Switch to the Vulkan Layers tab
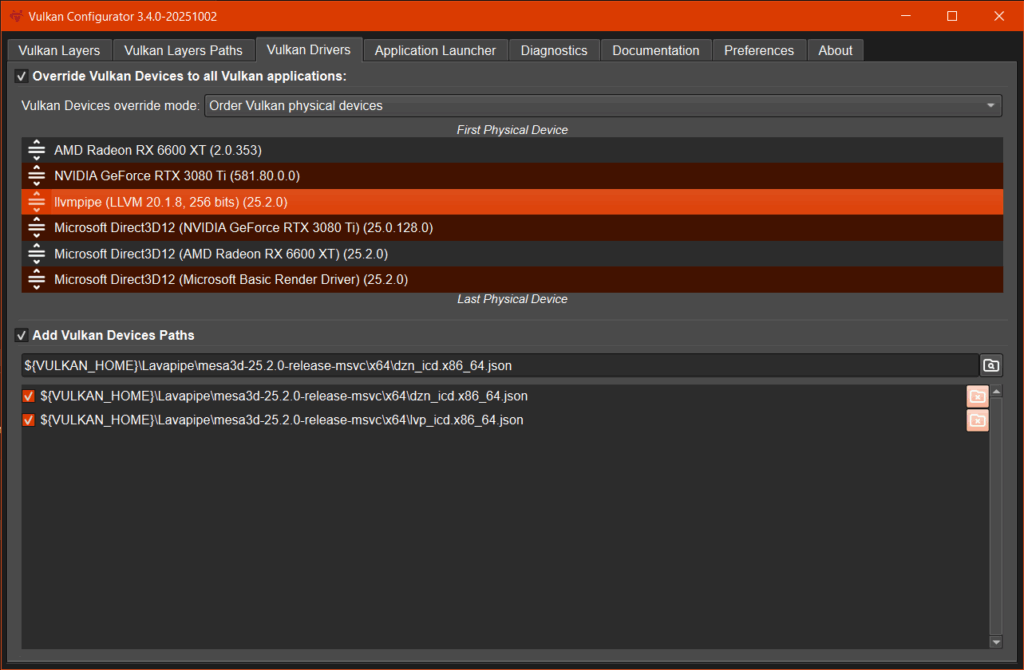 (58, 49)
